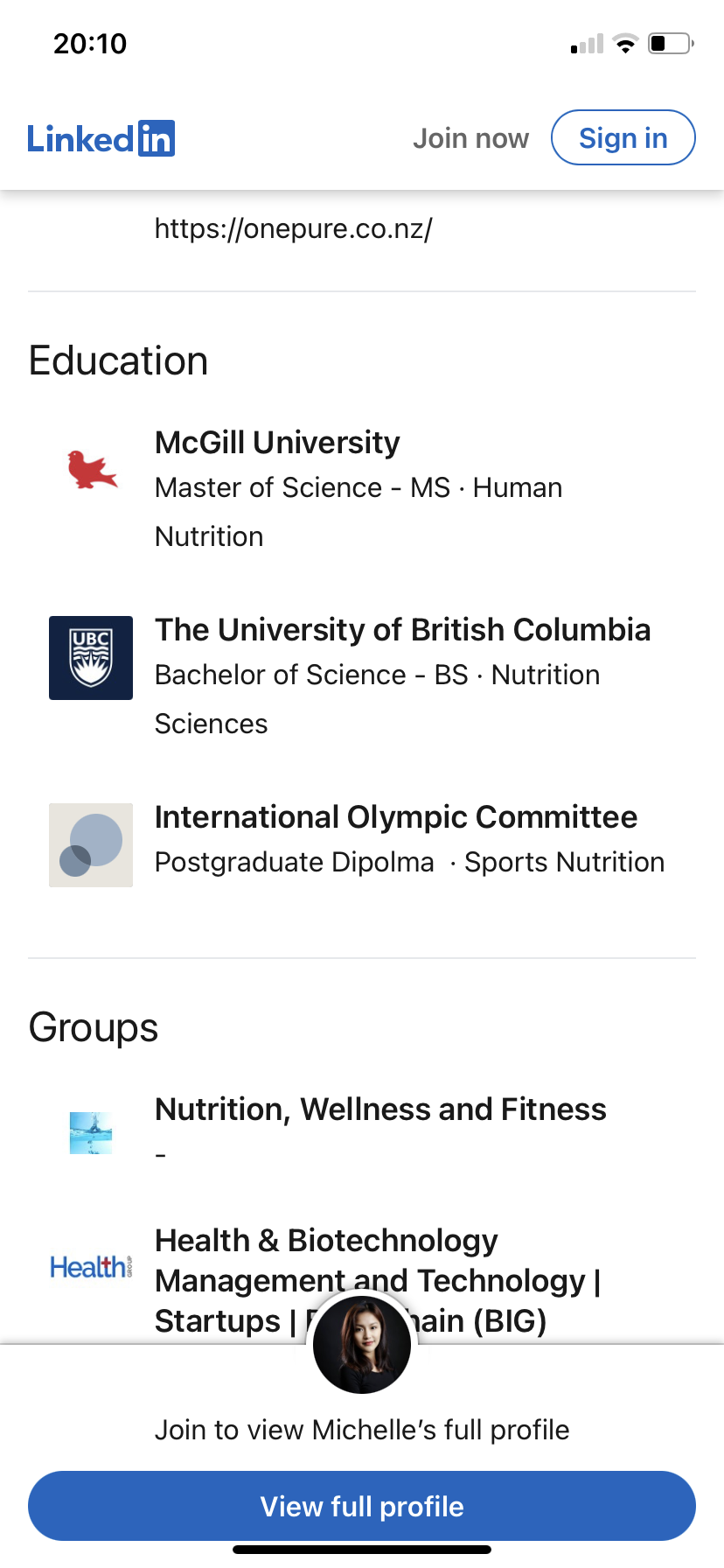Tap the battery indicator in status bar
This screenshot has width=724, height=1568.
click(x=671, y=43)
